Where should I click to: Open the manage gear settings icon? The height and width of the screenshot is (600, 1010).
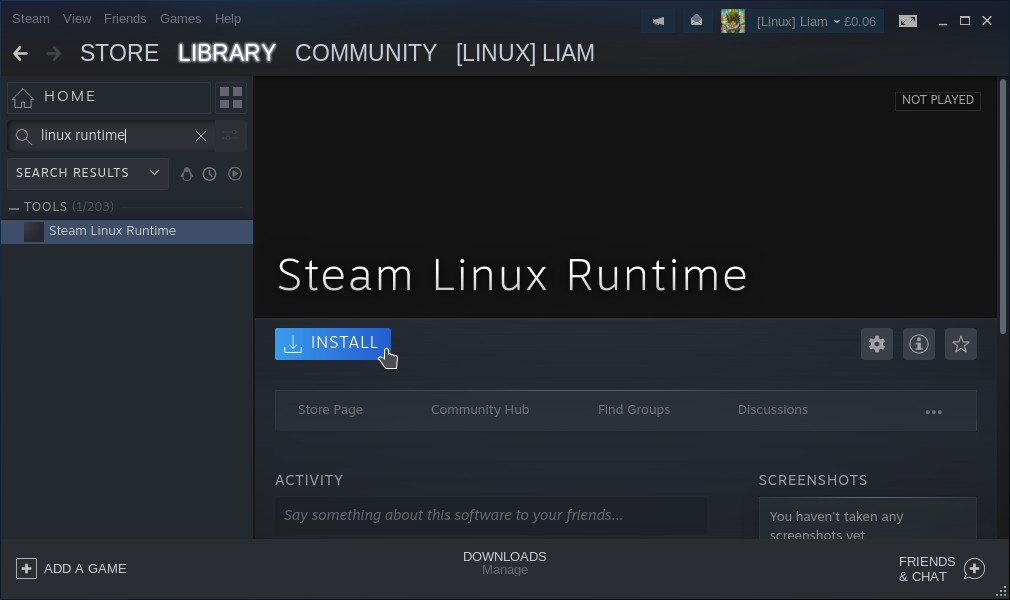877,344
